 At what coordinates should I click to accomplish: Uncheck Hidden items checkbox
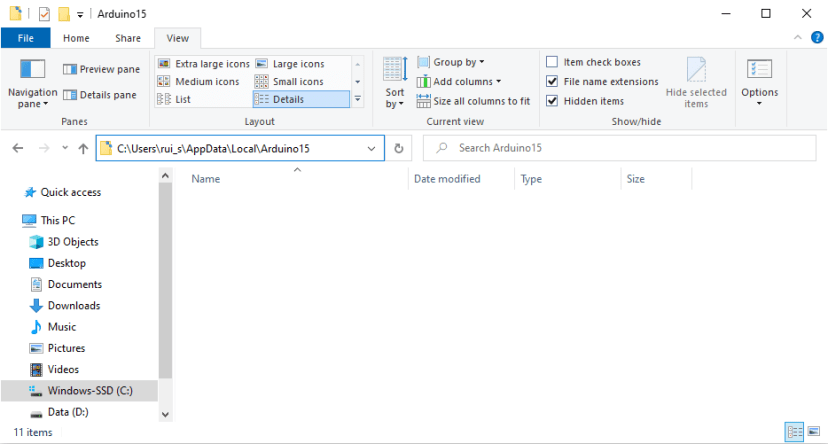pos(552,101)
